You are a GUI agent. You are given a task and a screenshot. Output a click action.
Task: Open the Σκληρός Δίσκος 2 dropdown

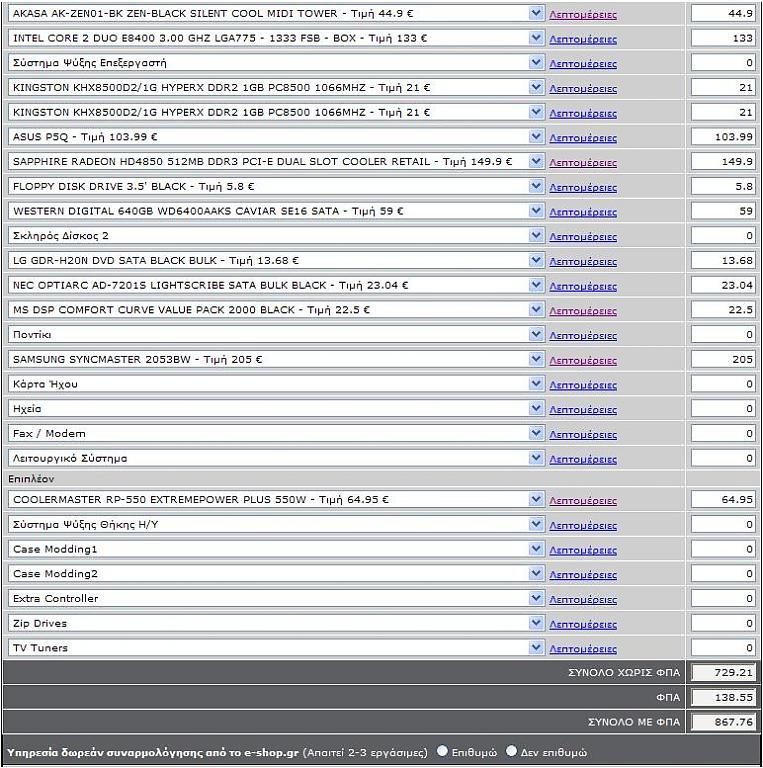[276, 236]
